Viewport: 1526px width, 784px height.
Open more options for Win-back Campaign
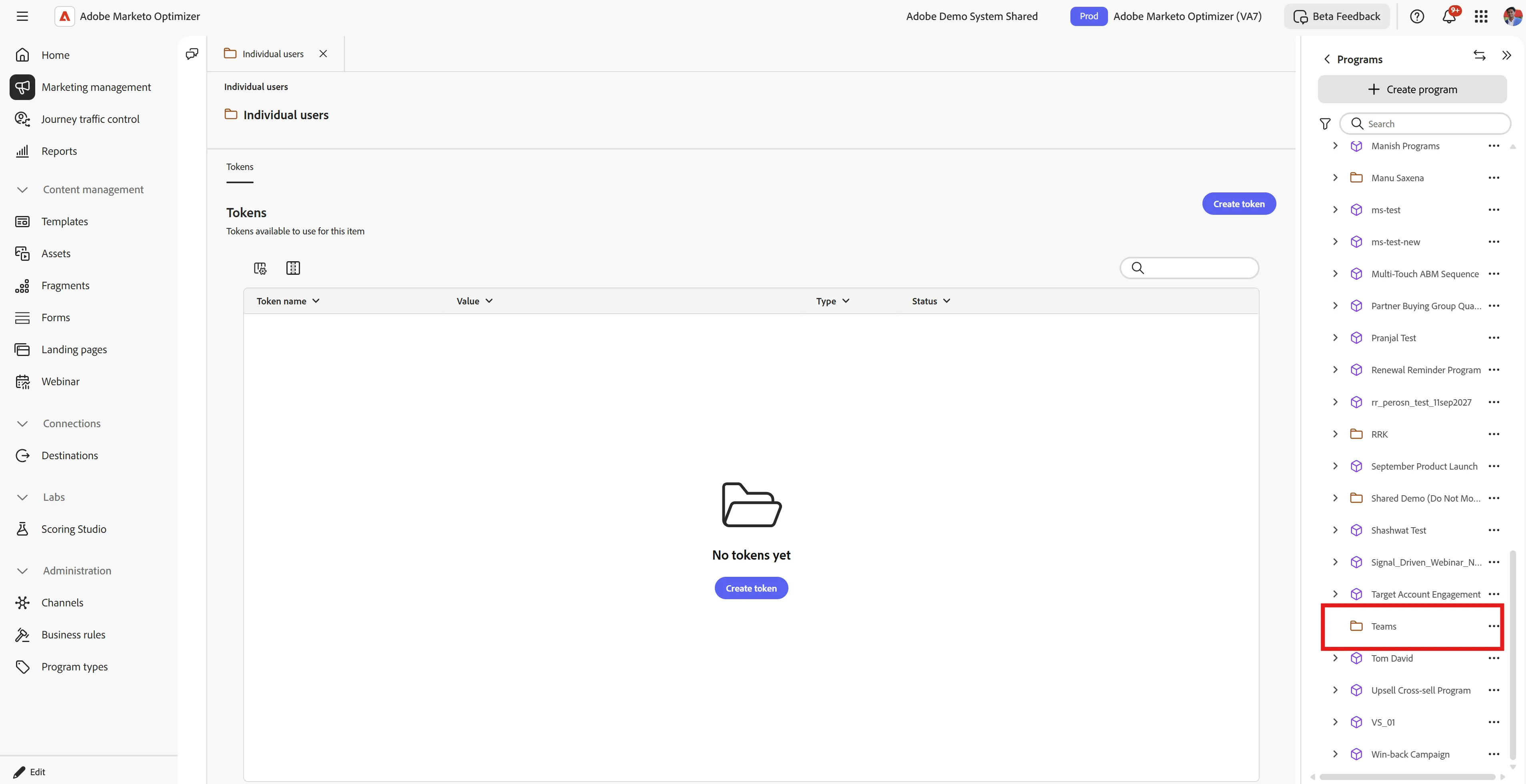tap(1494, 754)
